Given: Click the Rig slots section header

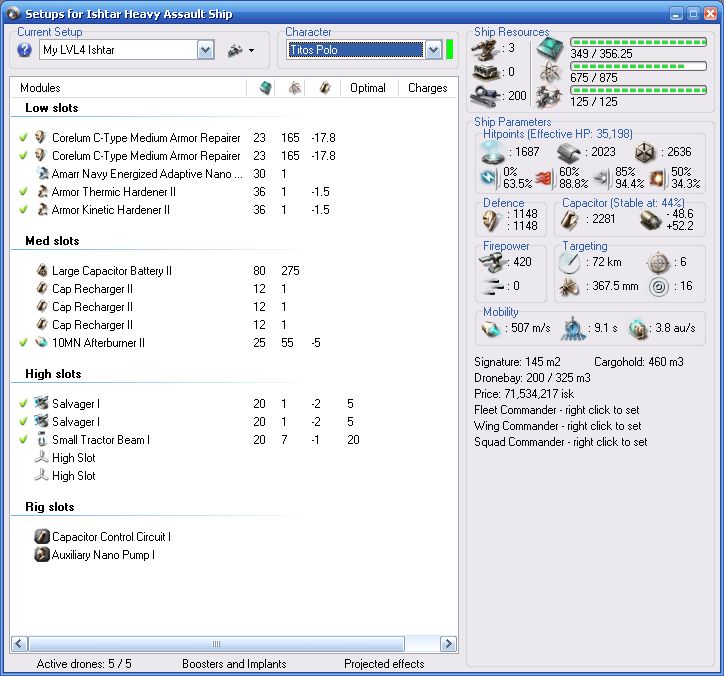Looking at the screenshot, I should tap(49, 507).
